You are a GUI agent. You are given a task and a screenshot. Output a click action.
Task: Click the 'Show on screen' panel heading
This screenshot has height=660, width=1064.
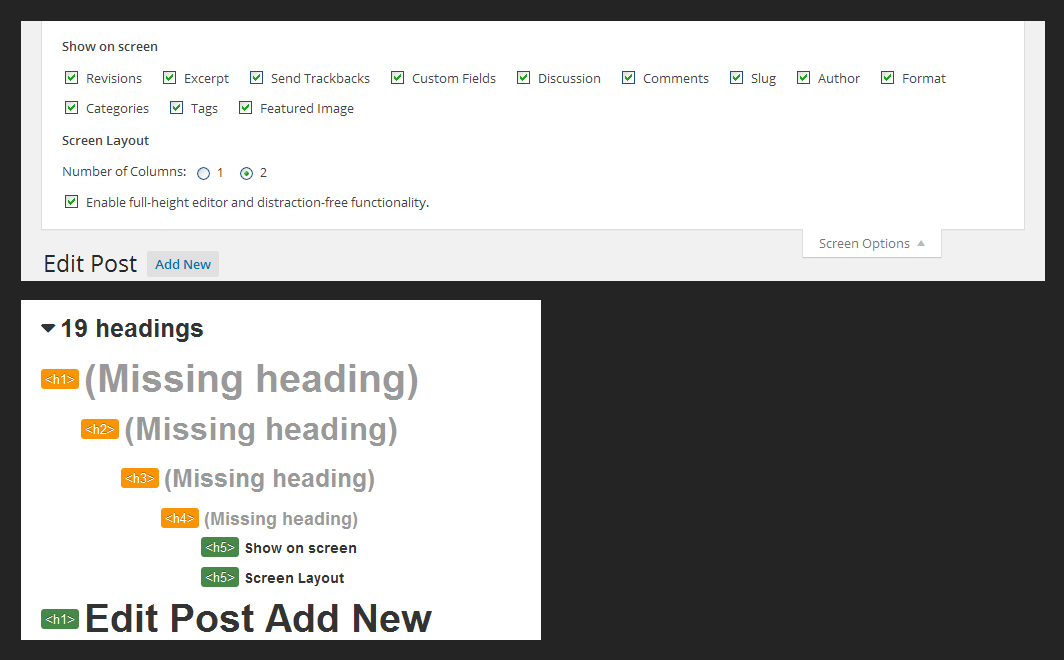[x=110, y=47]
